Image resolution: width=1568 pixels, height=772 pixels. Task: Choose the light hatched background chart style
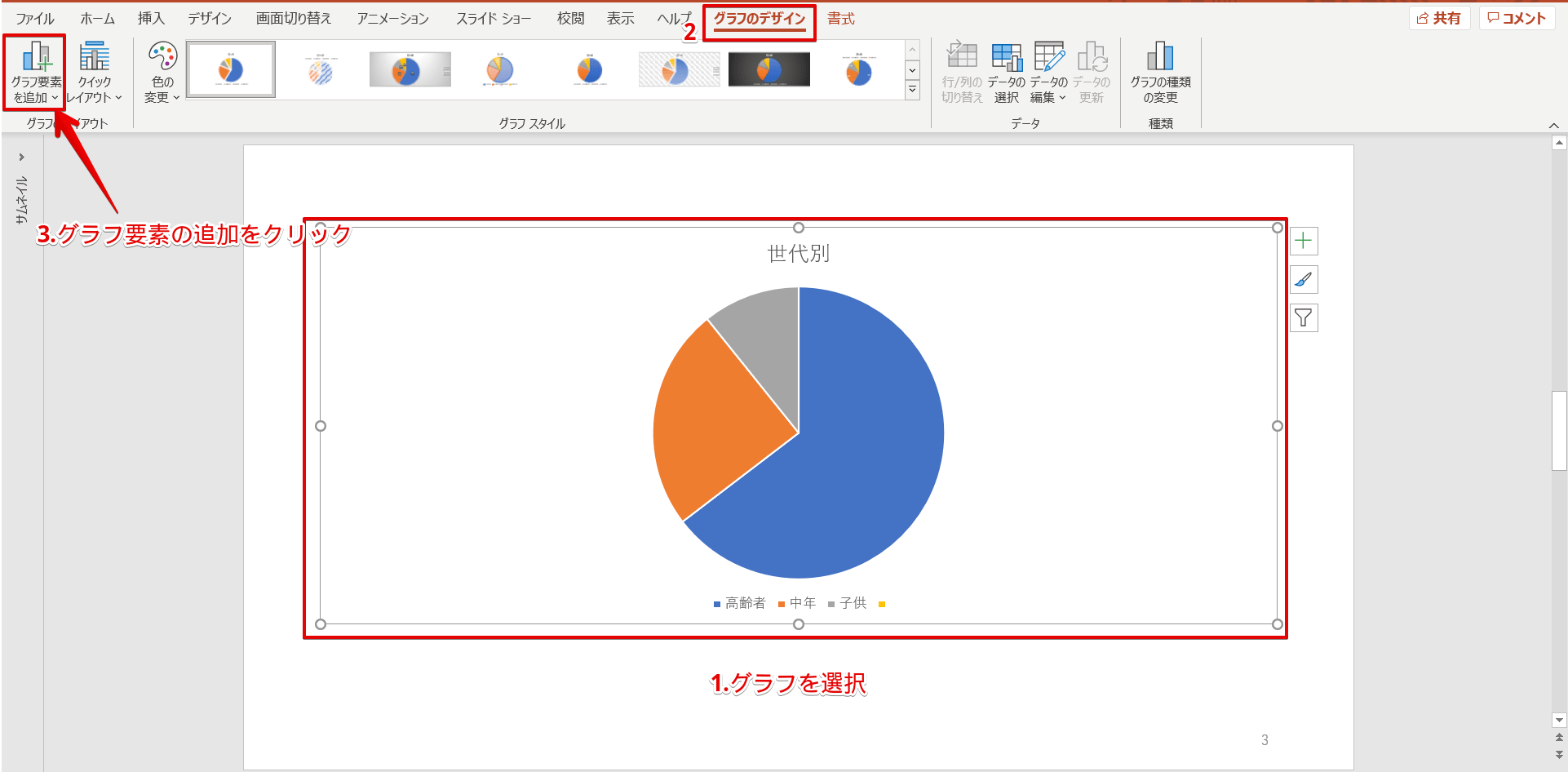680,70
